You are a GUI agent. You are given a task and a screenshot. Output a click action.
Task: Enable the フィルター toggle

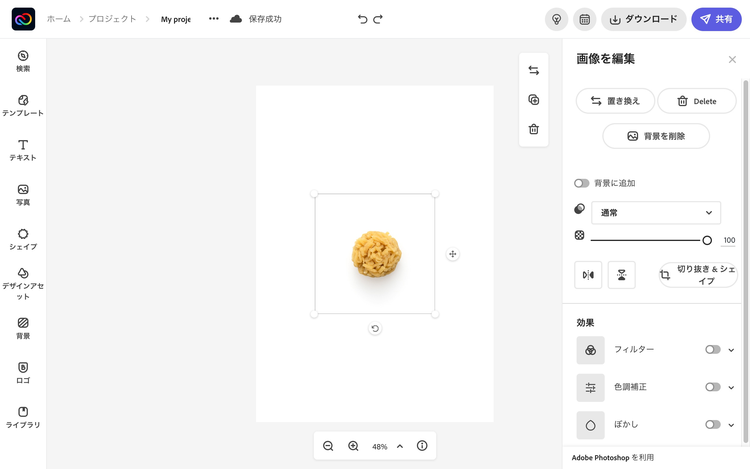coord(713,349)
